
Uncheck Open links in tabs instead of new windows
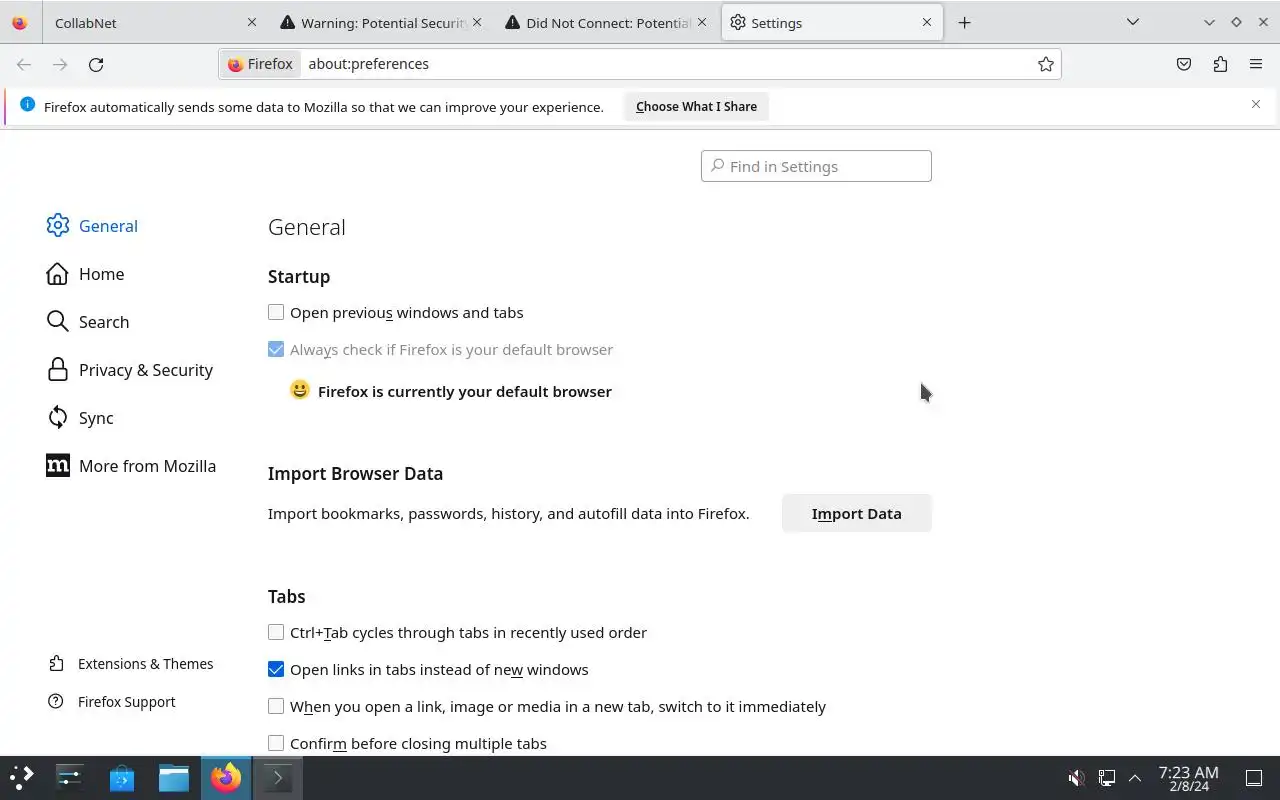276,670
